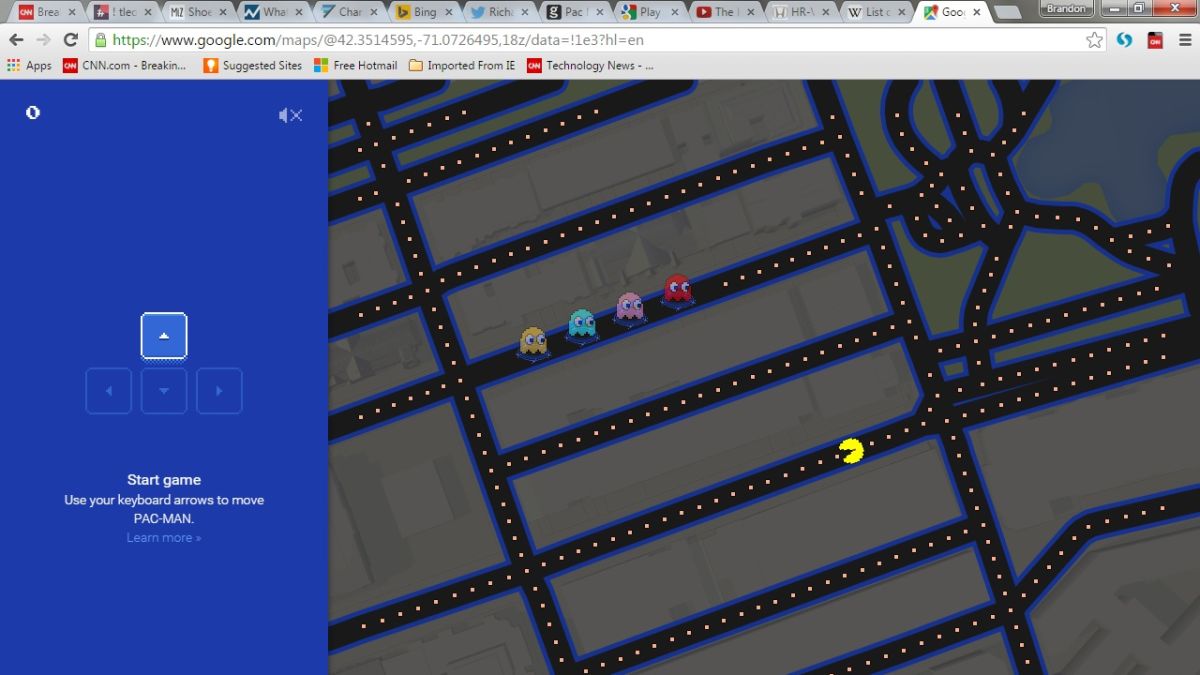Switch to the Bing tab
Image resolution: width=1200 pixels, height=675 pixels.
(x=425, y=12)
